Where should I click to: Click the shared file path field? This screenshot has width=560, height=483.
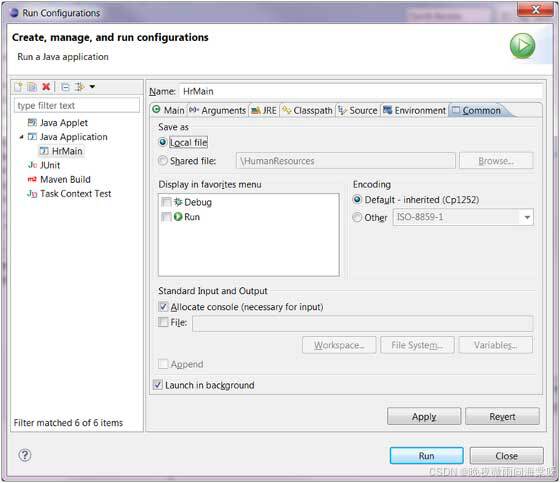point(346,161)
